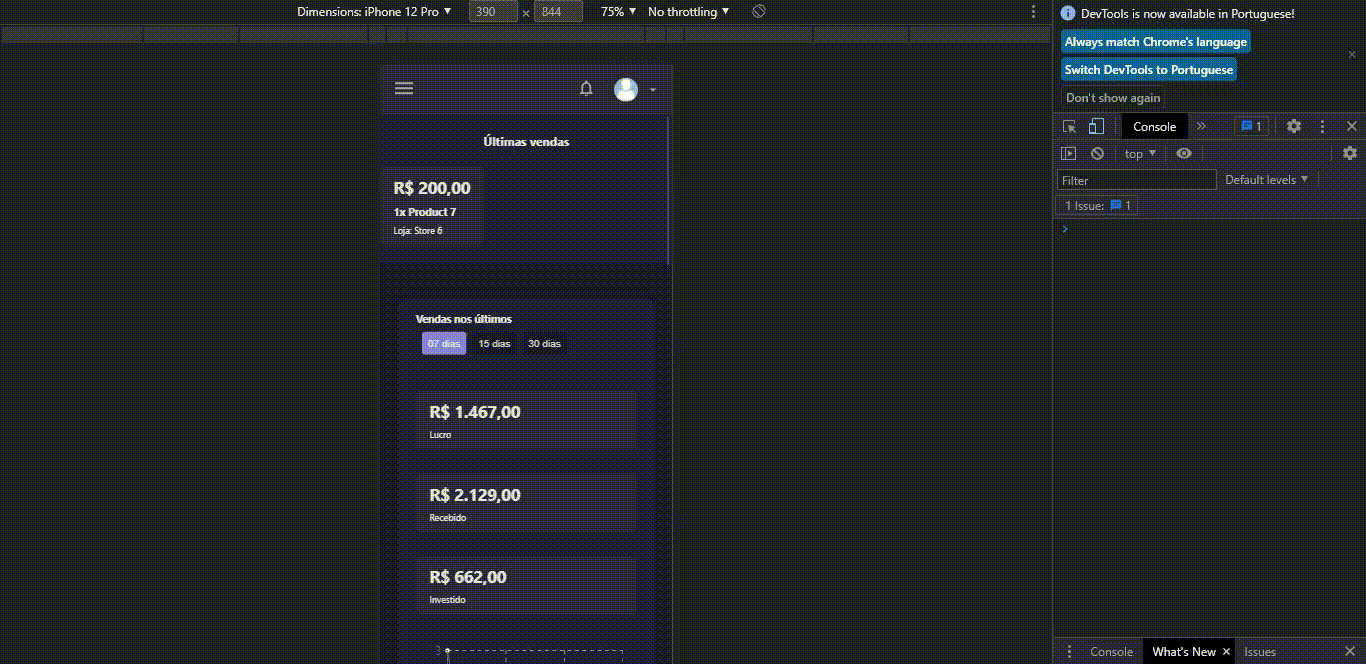Open console settings gear

click(1350, 153)
